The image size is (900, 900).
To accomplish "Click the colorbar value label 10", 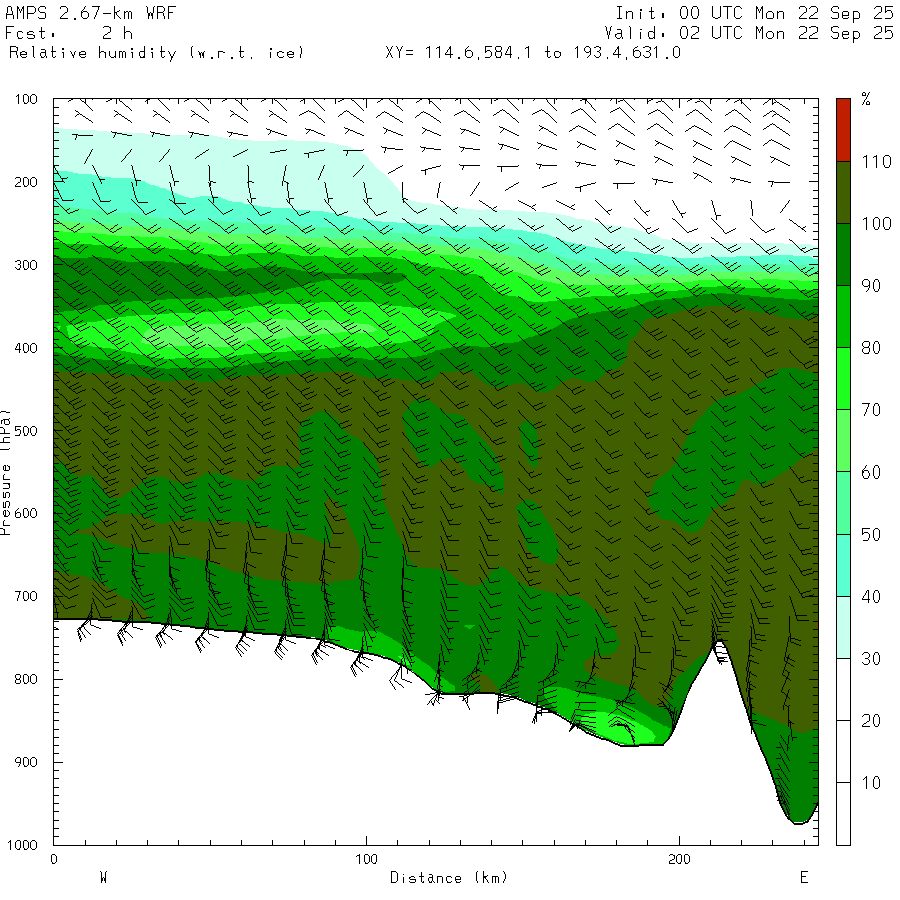I will click(871, 783).
